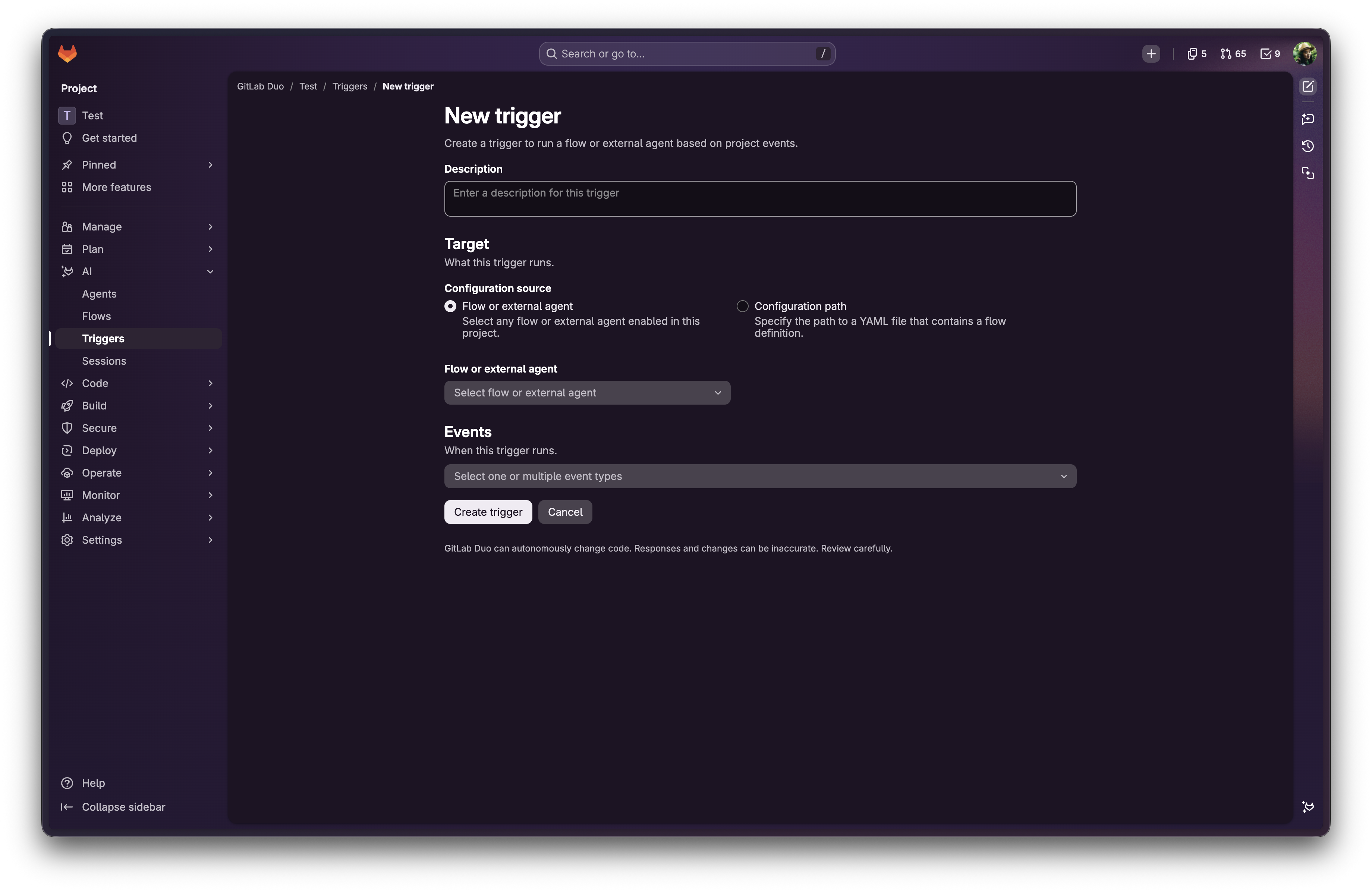Screen dimensions: 1372x892
Task: Expand the Settings section chevron
Action: (210, 540)
